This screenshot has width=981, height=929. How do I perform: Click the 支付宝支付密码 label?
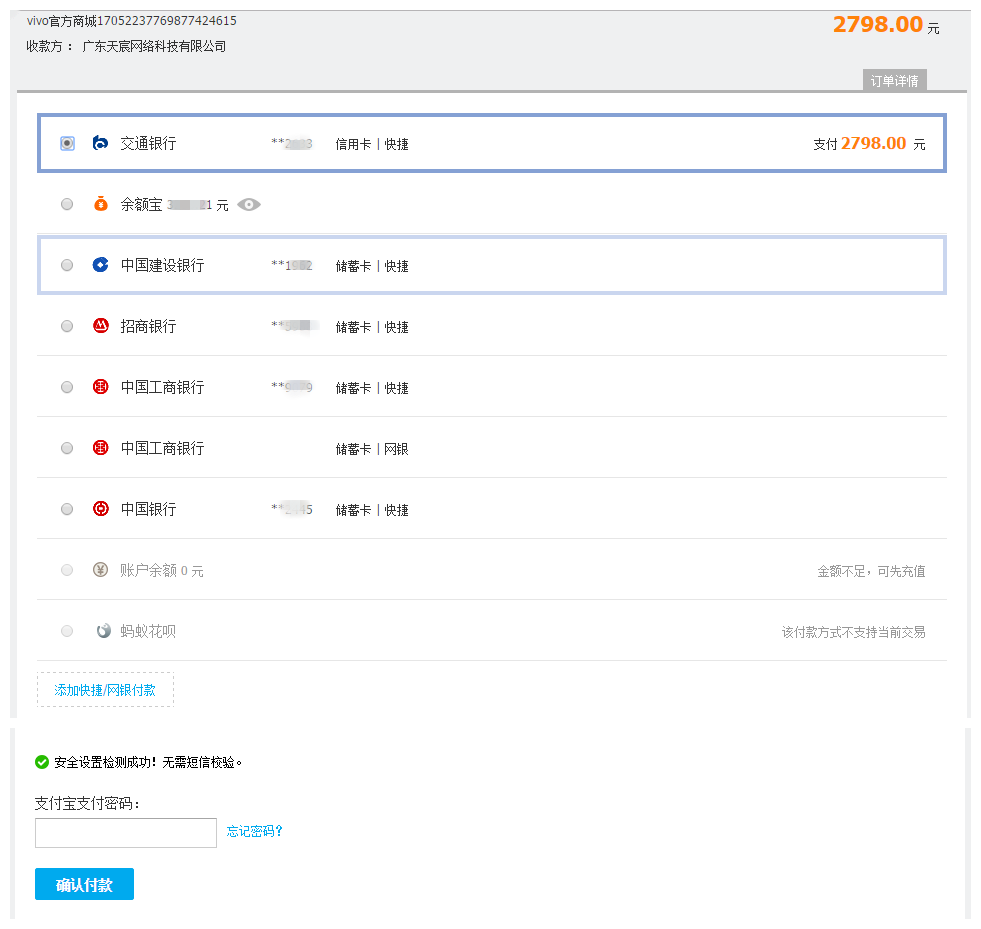pos(87,803)
